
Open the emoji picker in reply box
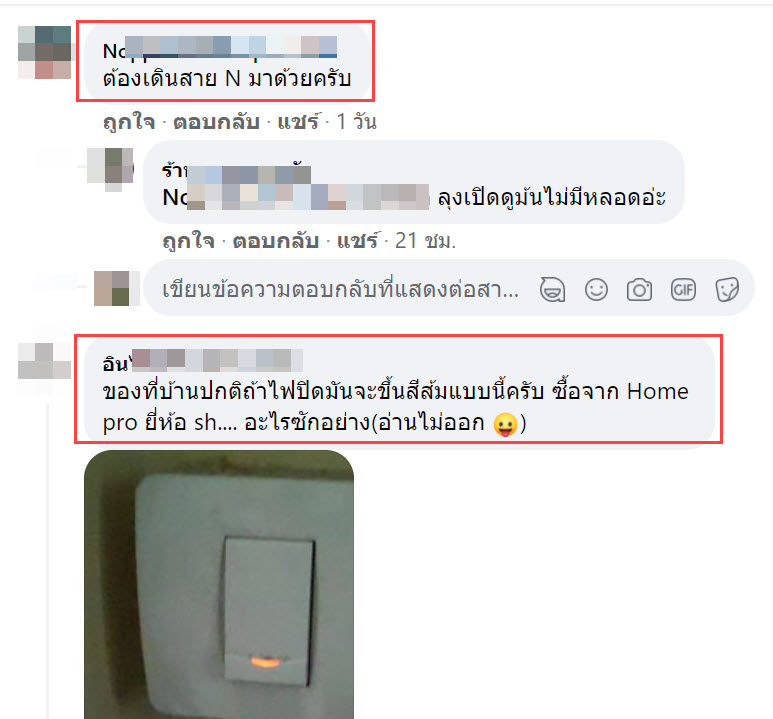click(x=596, y=289)
